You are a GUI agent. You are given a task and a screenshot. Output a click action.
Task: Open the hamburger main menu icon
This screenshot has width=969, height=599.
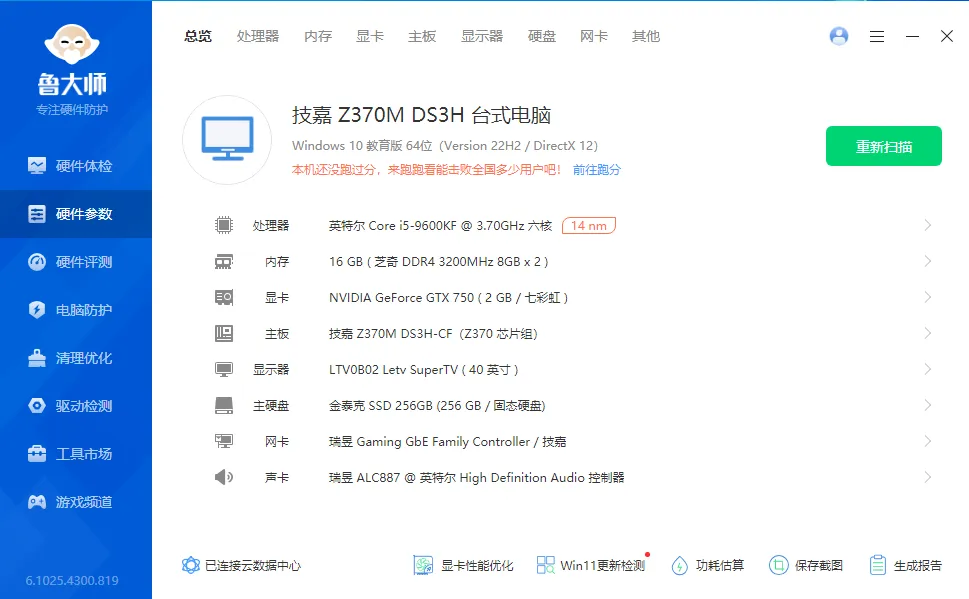point(876,36)
